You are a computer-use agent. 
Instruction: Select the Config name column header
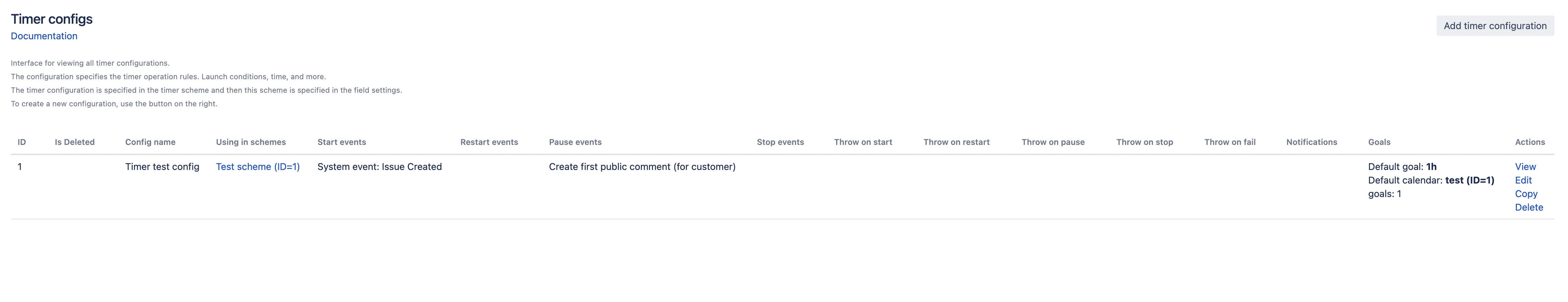coord(150,142)
